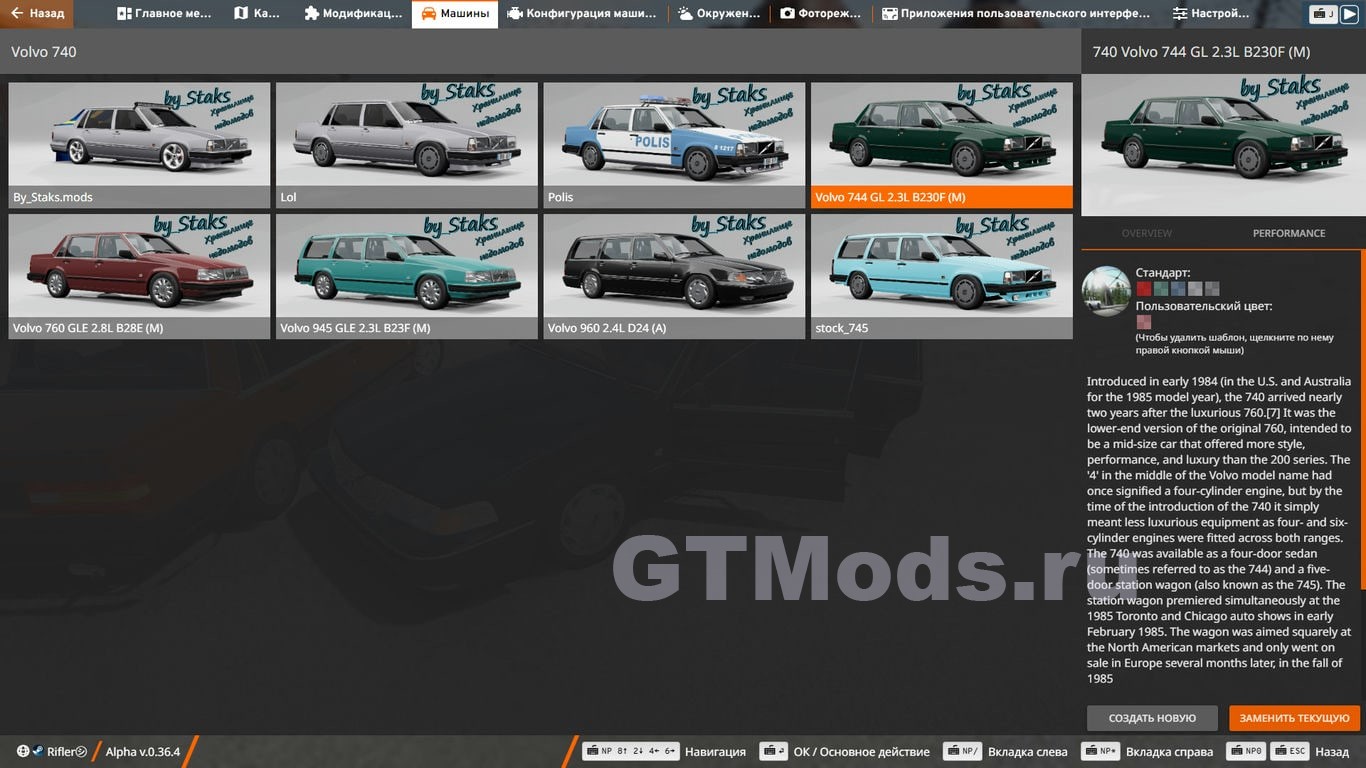1366x768 pixels.
Task: Open the Настройки tab
Action: click(x=1211, y=14)
